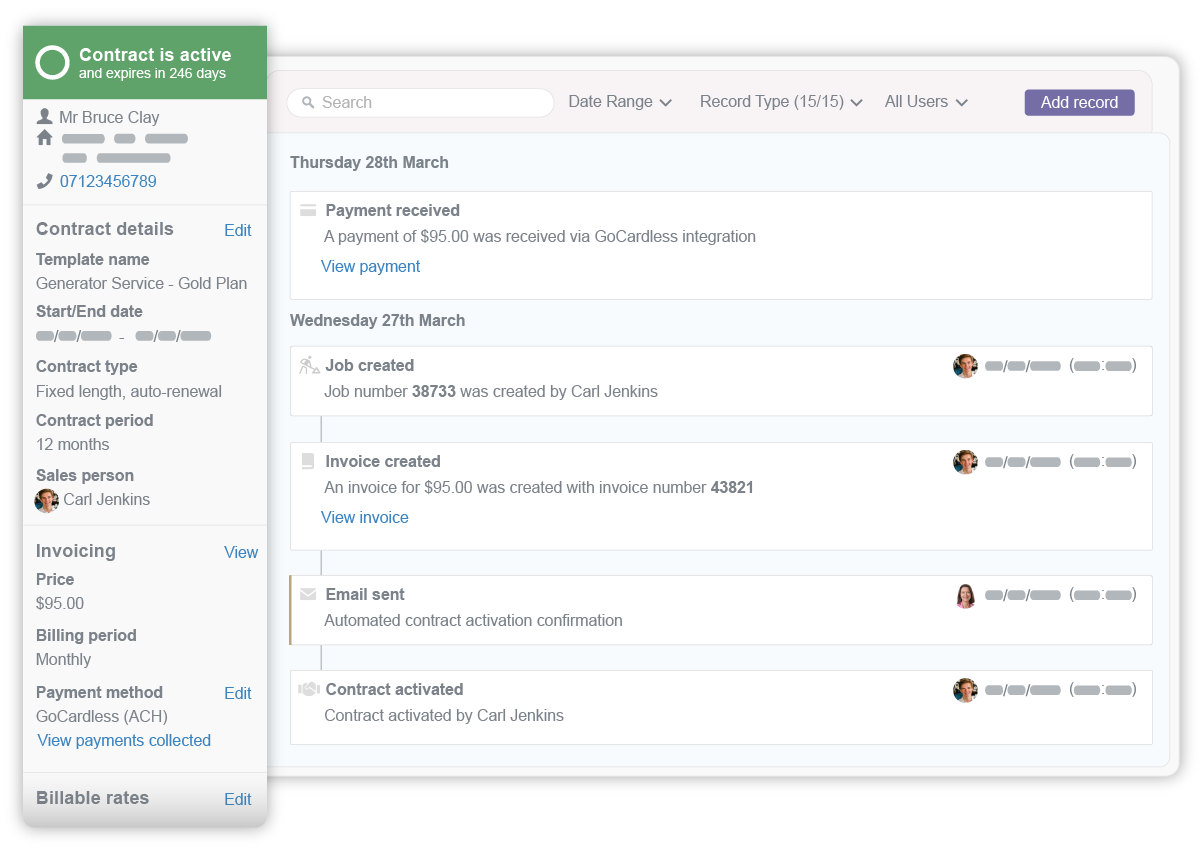Edit the Contract details section

[237, 231]
